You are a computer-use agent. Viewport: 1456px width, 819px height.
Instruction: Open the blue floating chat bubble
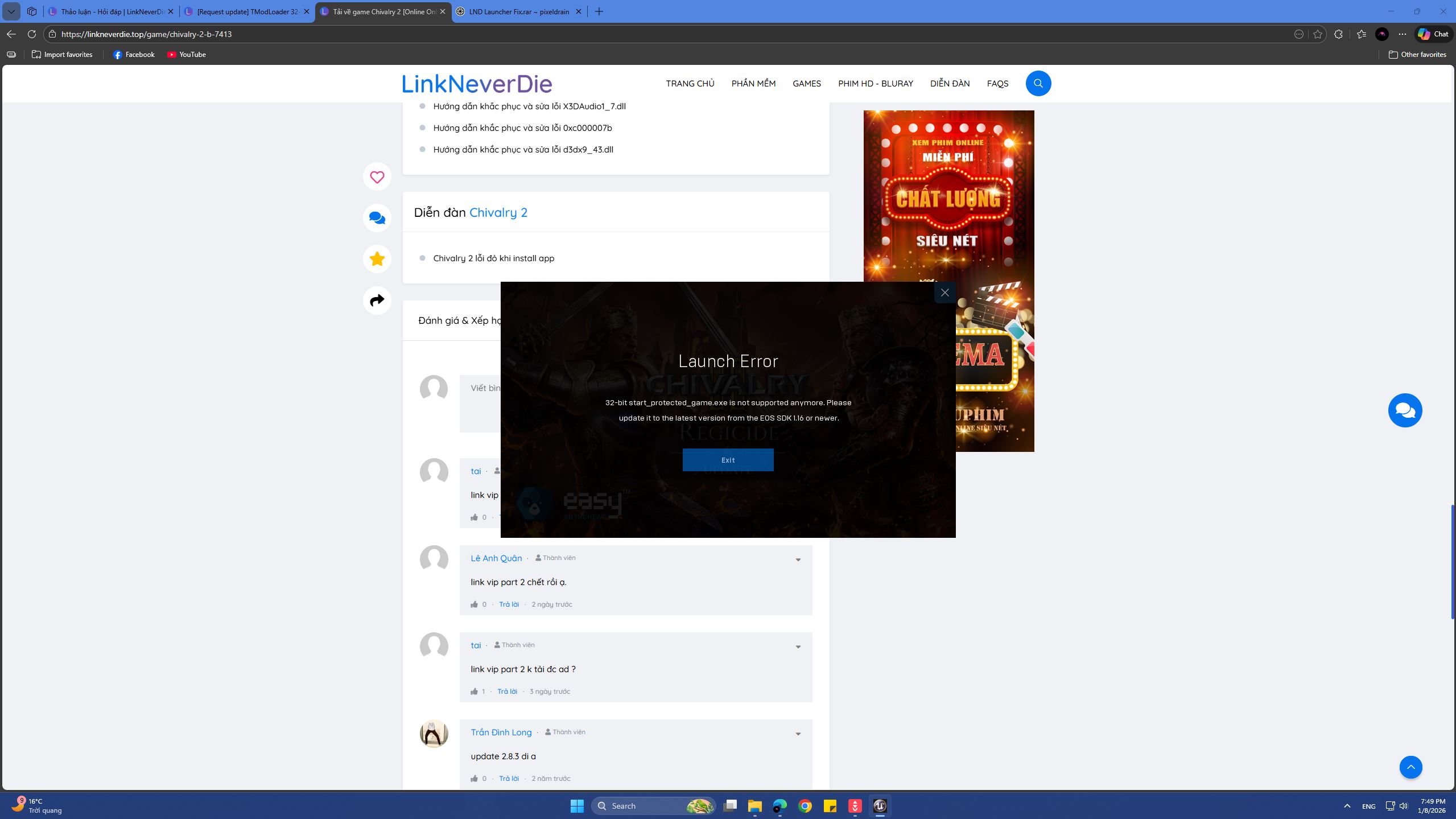pos(1404,410)
